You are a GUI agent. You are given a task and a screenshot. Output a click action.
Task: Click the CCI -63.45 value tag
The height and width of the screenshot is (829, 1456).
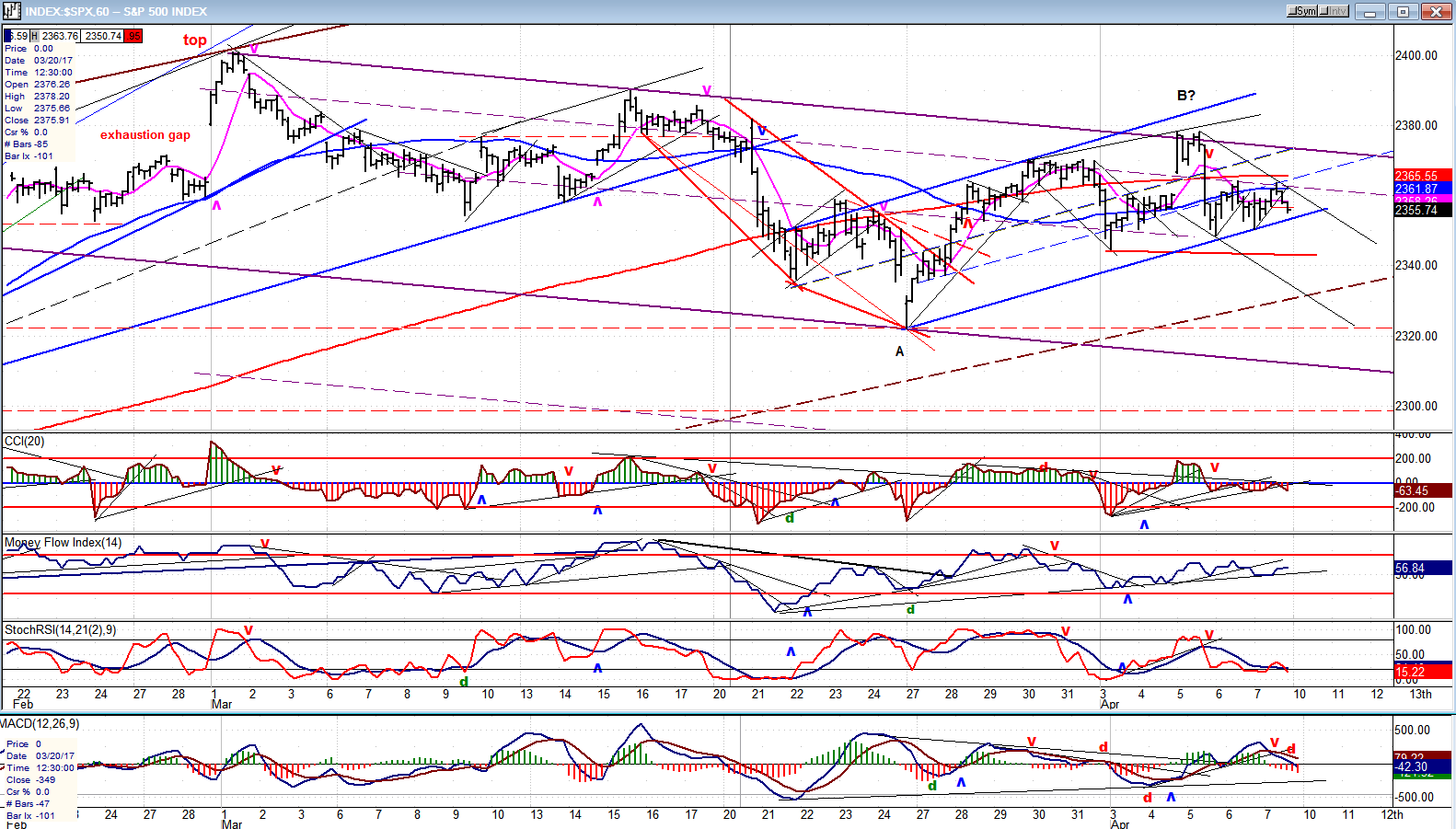(1423, 491)
